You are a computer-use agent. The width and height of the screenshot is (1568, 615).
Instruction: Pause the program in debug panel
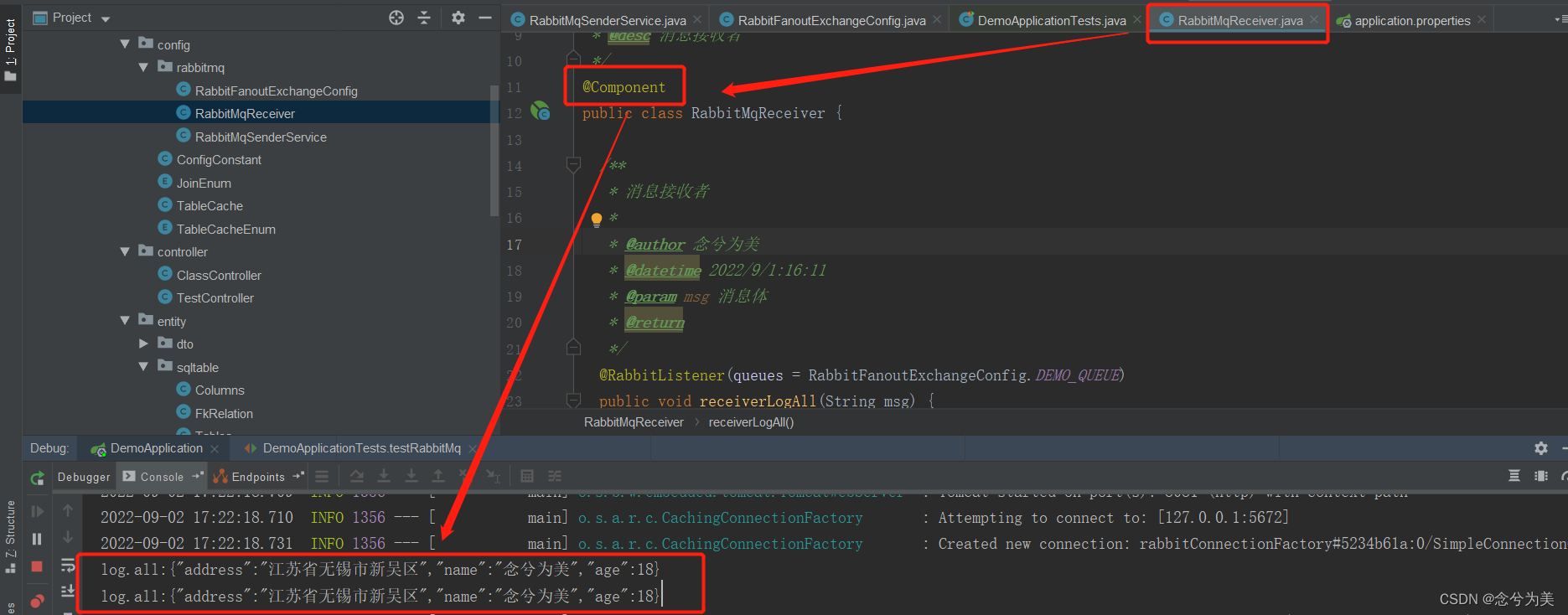(x=37, y=539)
